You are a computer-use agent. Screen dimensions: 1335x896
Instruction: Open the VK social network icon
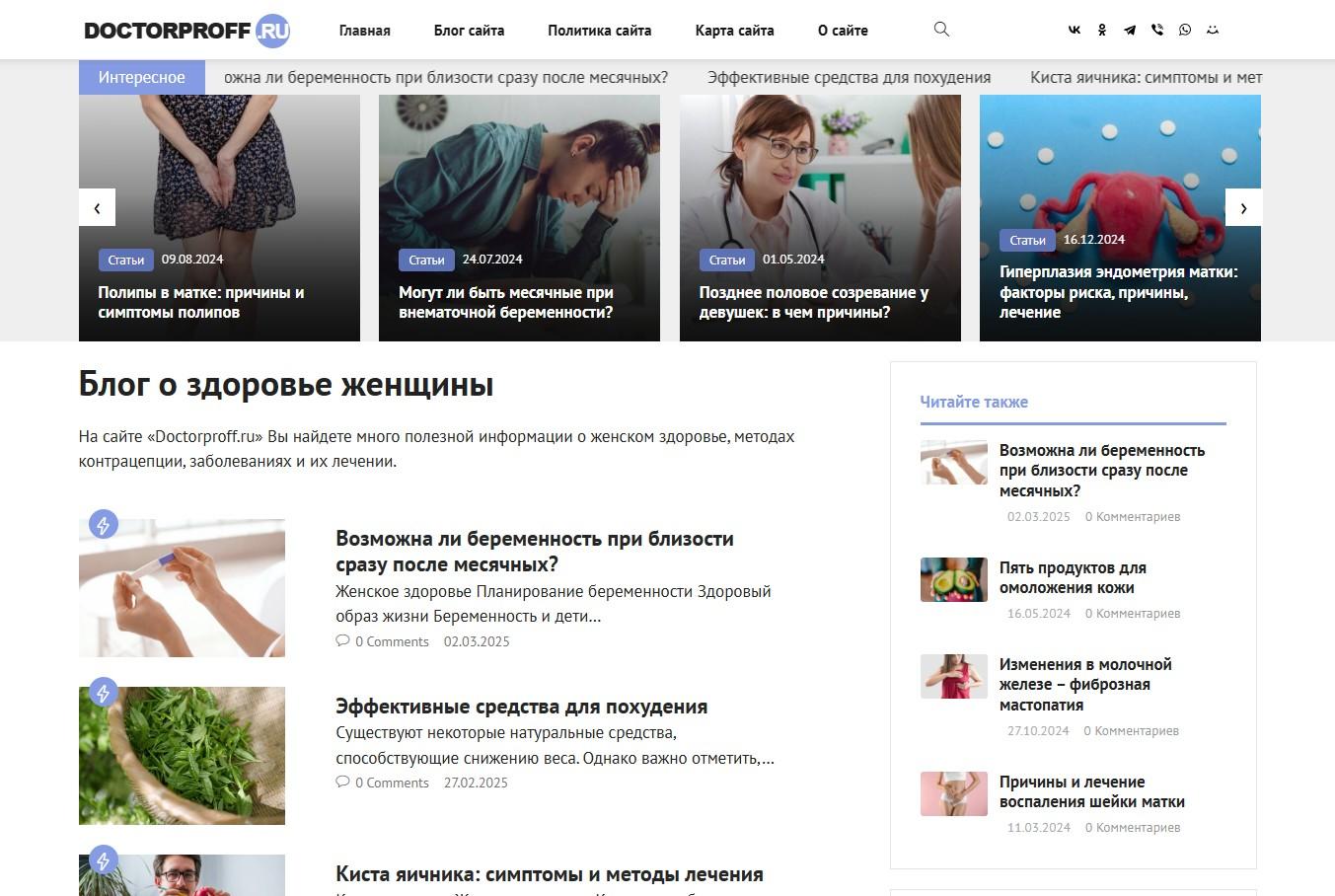pos(1075,31)
